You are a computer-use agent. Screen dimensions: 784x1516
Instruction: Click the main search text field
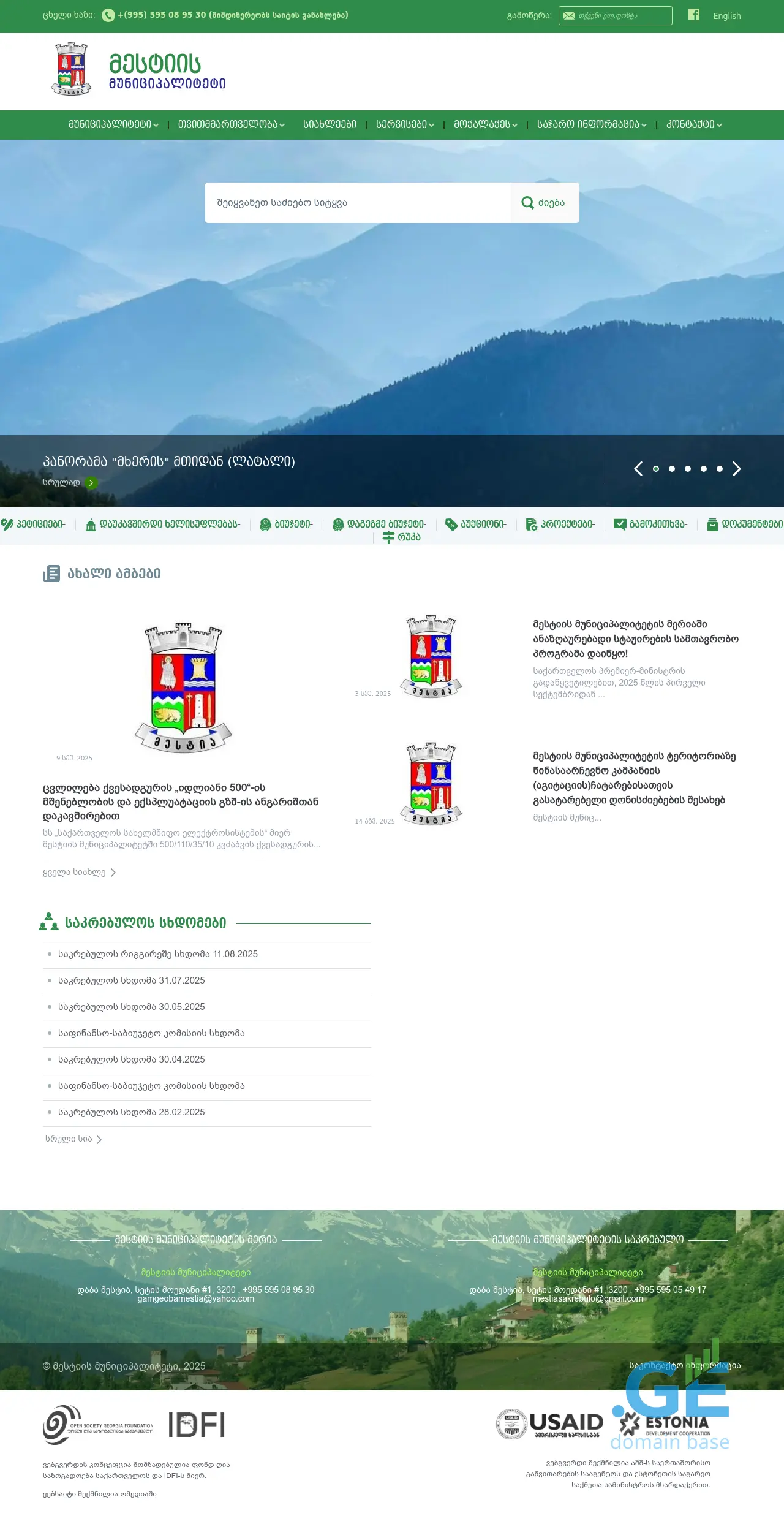(x=357, y=203)
